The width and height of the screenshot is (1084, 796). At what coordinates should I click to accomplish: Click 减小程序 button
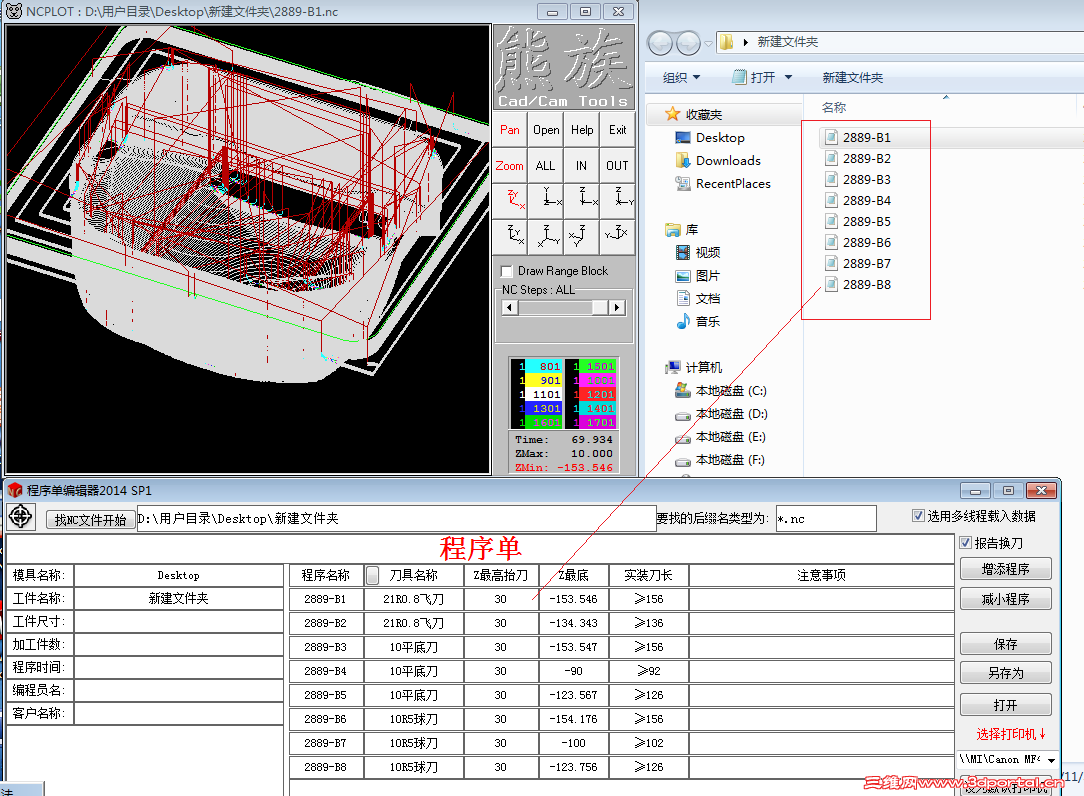[1005, 599]
